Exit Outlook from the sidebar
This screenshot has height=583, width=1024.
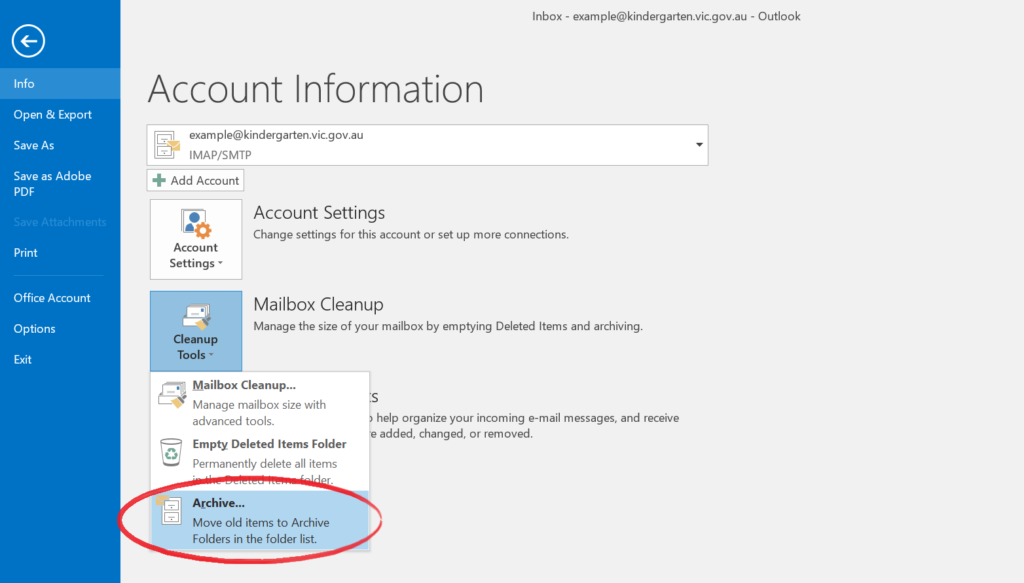tap(60, 359)
